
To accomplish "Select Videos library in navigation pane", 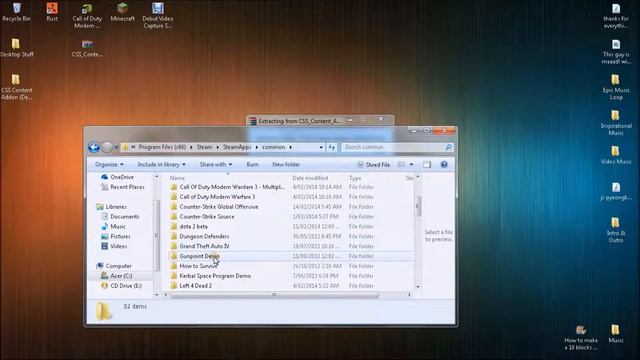I will click(x=114, y=246).
